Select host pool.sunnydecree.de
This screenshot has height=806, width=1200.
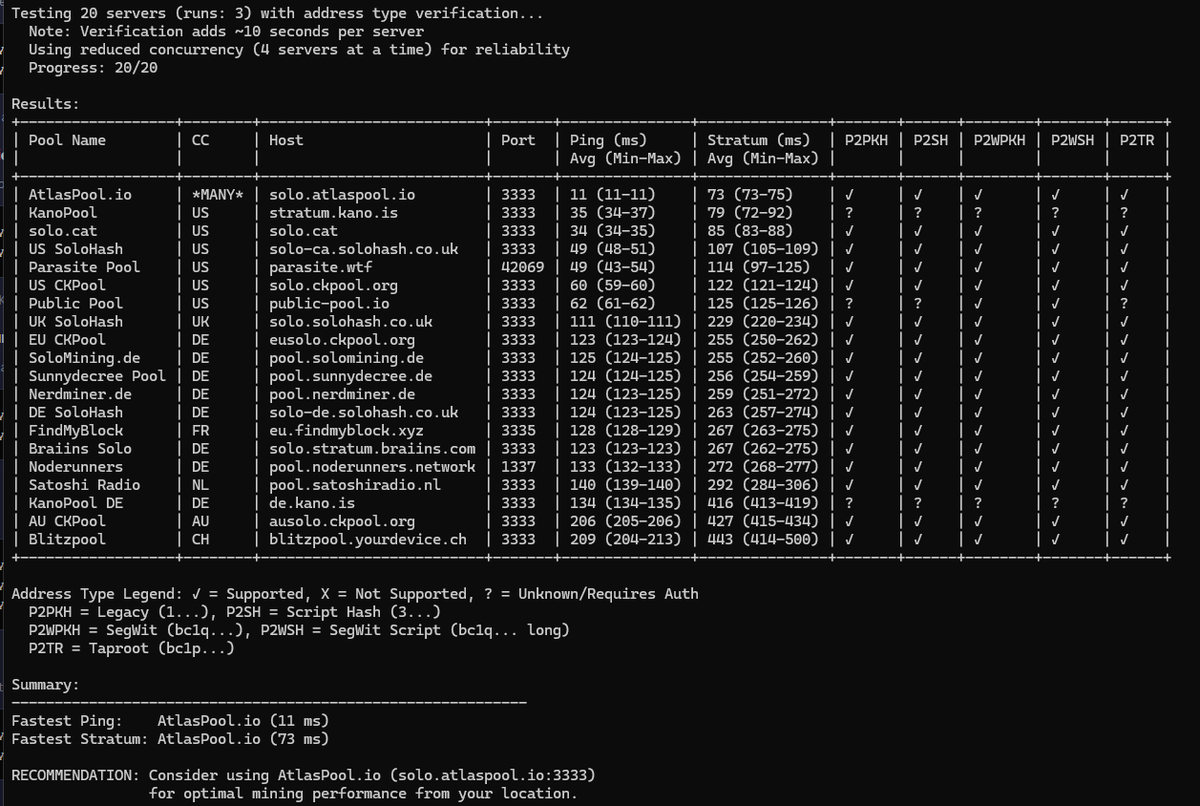pyautogui.click(x=351, y=376)
